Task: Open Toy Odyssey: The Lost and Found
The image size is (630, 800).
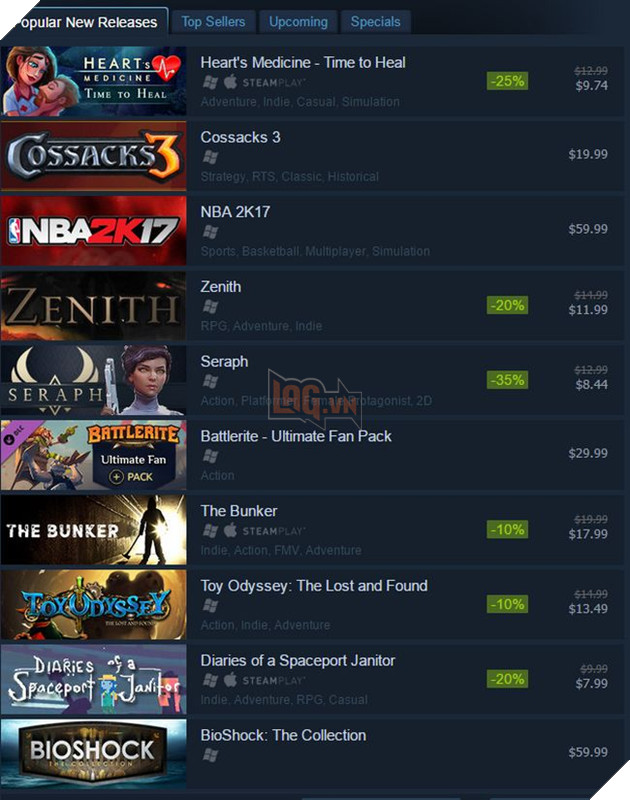Action: [314, 586]
